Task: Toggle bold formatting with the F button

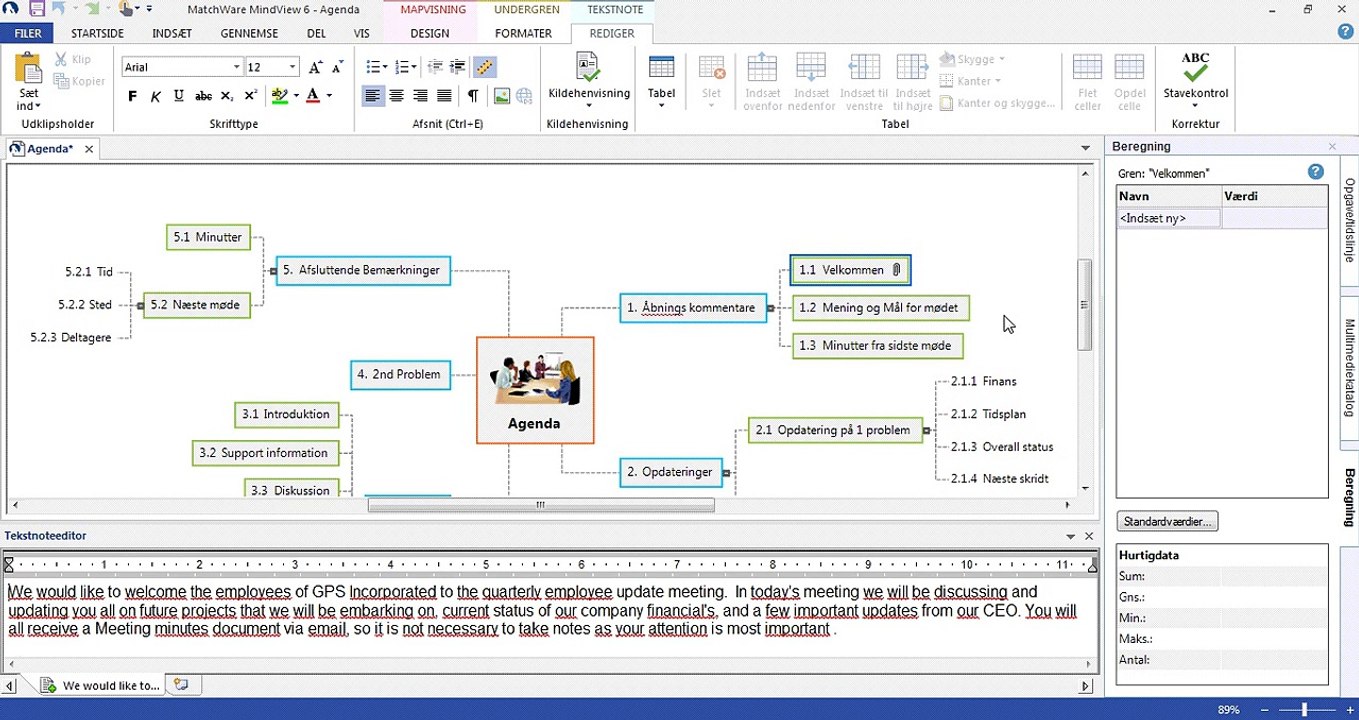Action: tap(132, 96)
